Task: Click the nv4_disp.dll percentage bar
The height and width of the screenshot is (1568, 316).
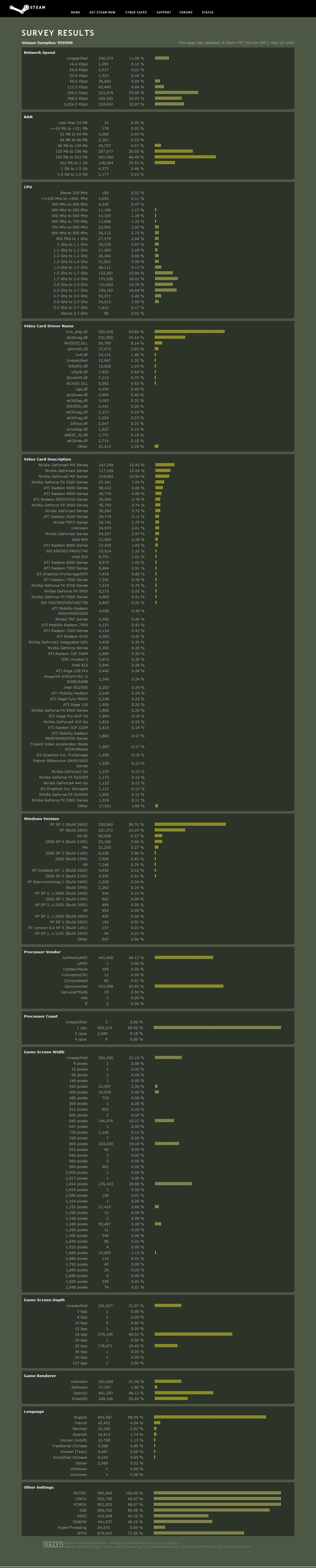Action: 189,332
